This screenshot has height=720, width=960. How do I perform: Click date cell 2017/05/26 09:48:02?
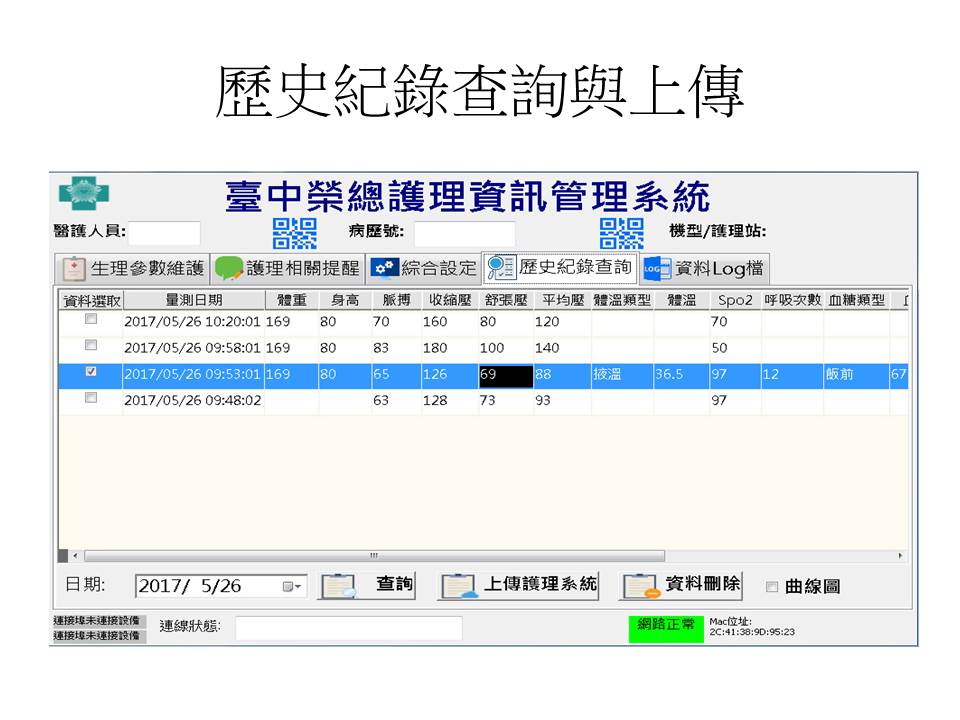tap(193, 400)
